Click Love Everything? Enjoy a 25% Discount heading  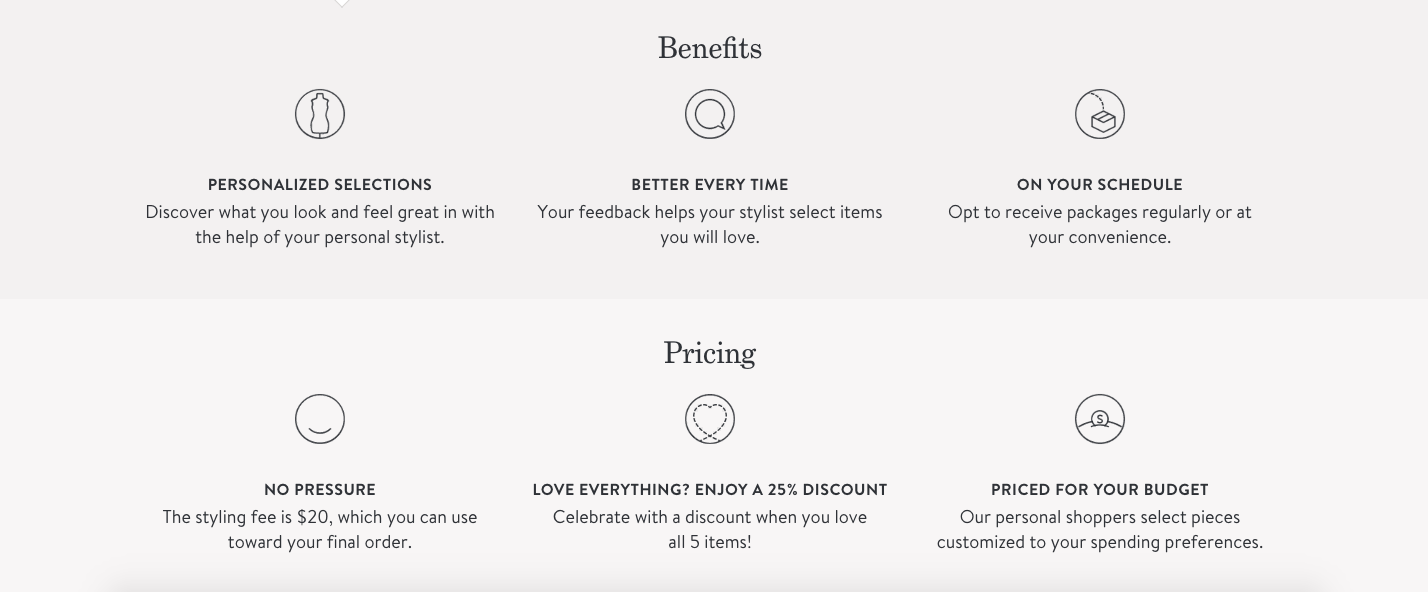point(710,489)
